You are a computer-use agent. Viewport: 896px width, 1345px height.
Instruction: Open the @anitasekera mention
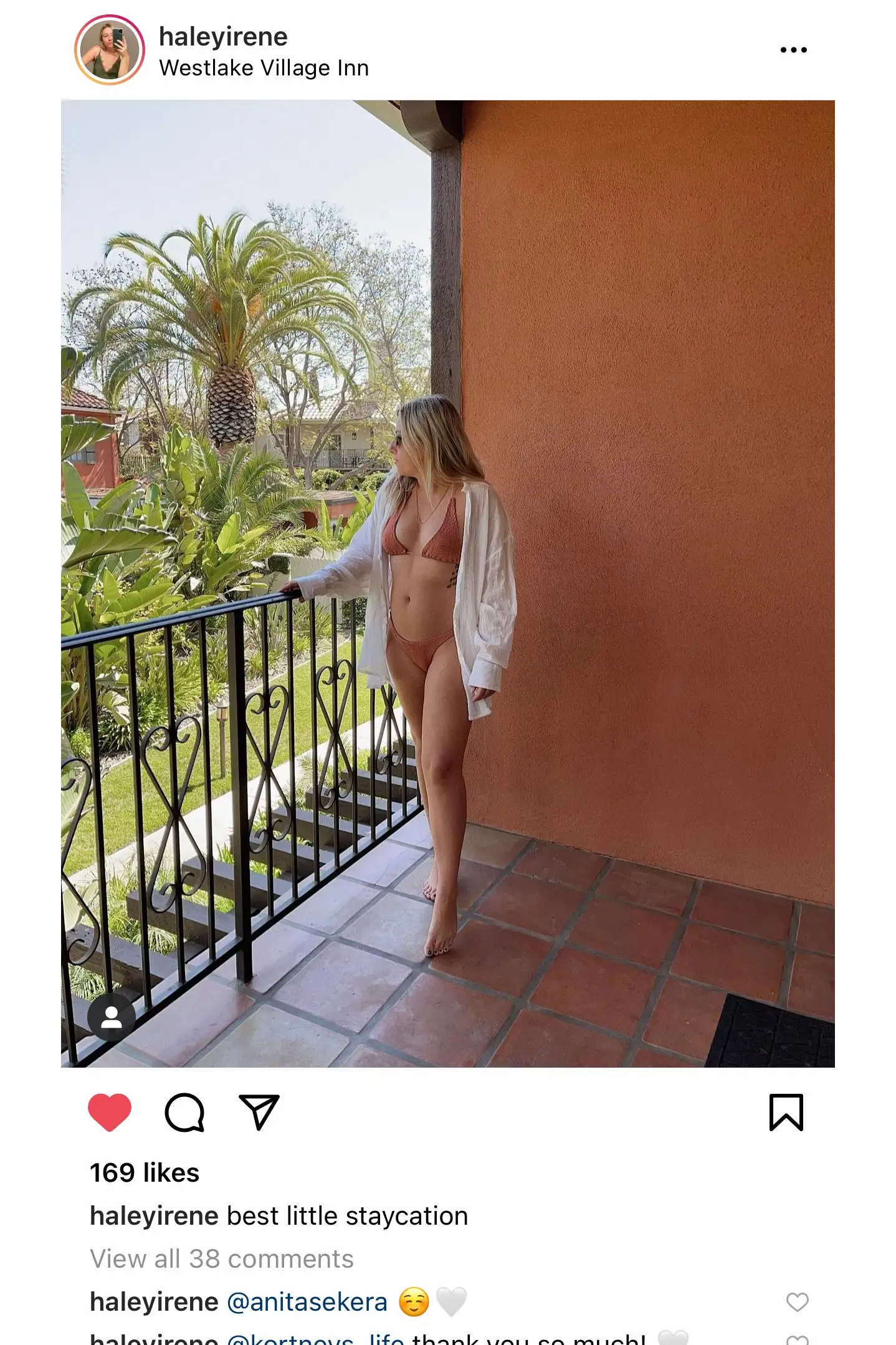(x=307, y=1302)
